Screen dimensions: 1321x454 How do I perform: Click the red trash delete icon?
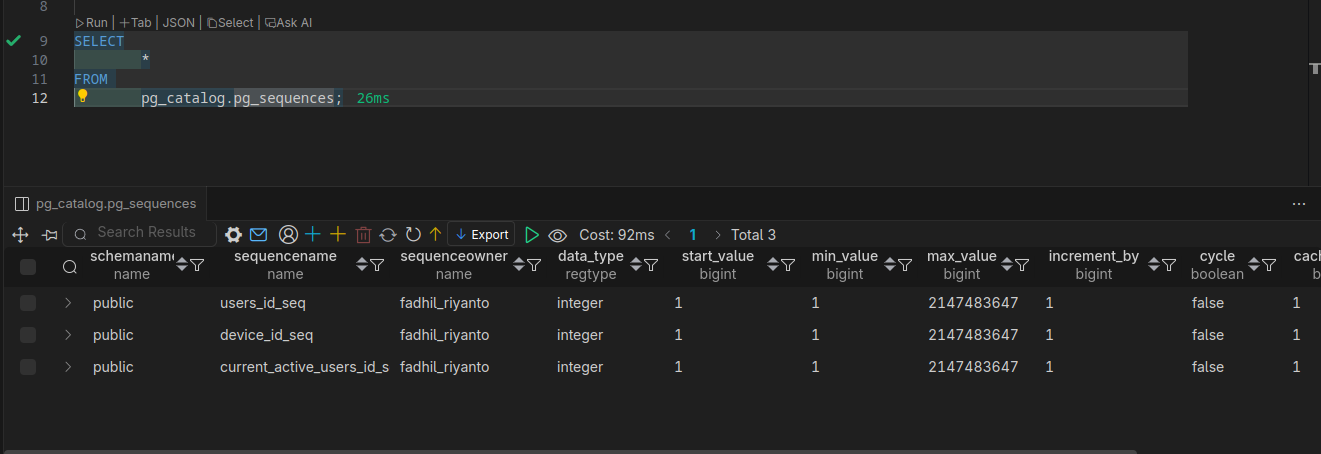coord(363,235)
